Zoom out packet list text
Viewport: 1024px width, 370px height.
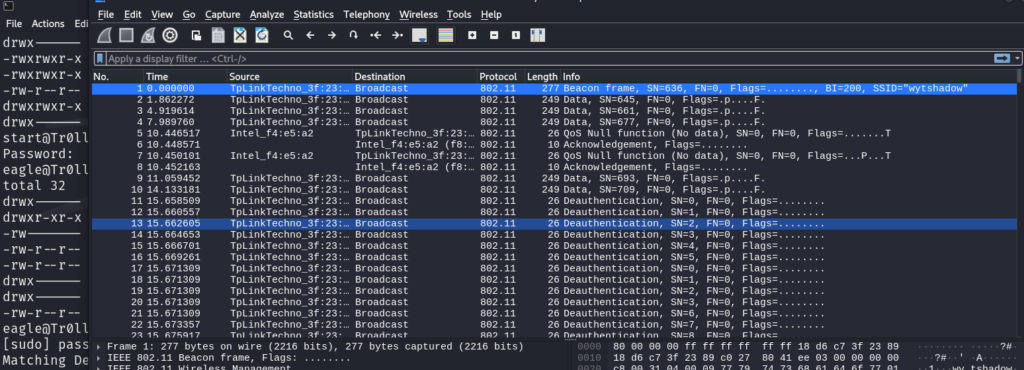(494, 35)
